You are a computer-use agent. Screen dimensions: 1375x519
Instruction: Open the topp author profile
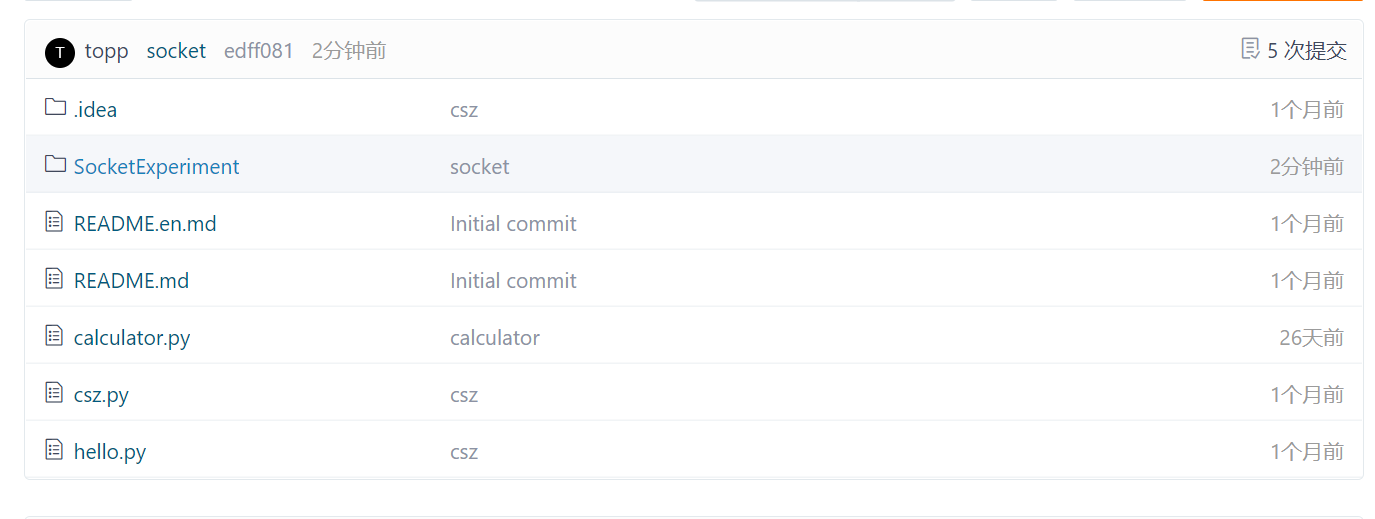tap(107, 51)
